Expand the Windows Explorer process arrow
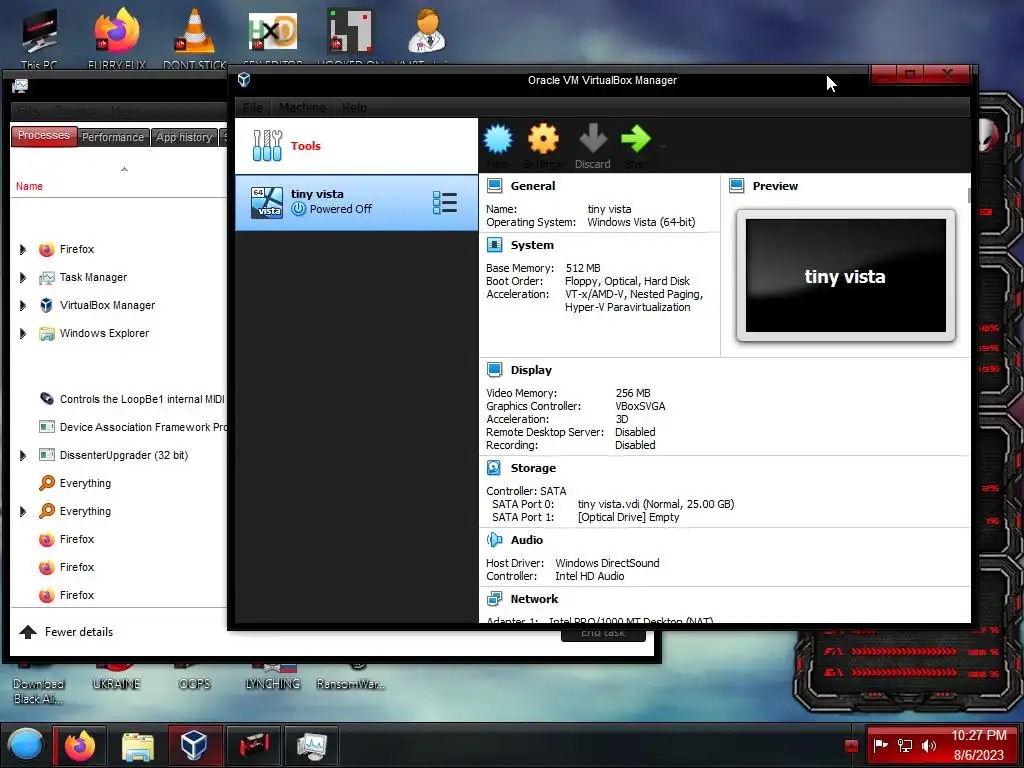The height and width of the screenshot is (768, 1024). (23, 334)
